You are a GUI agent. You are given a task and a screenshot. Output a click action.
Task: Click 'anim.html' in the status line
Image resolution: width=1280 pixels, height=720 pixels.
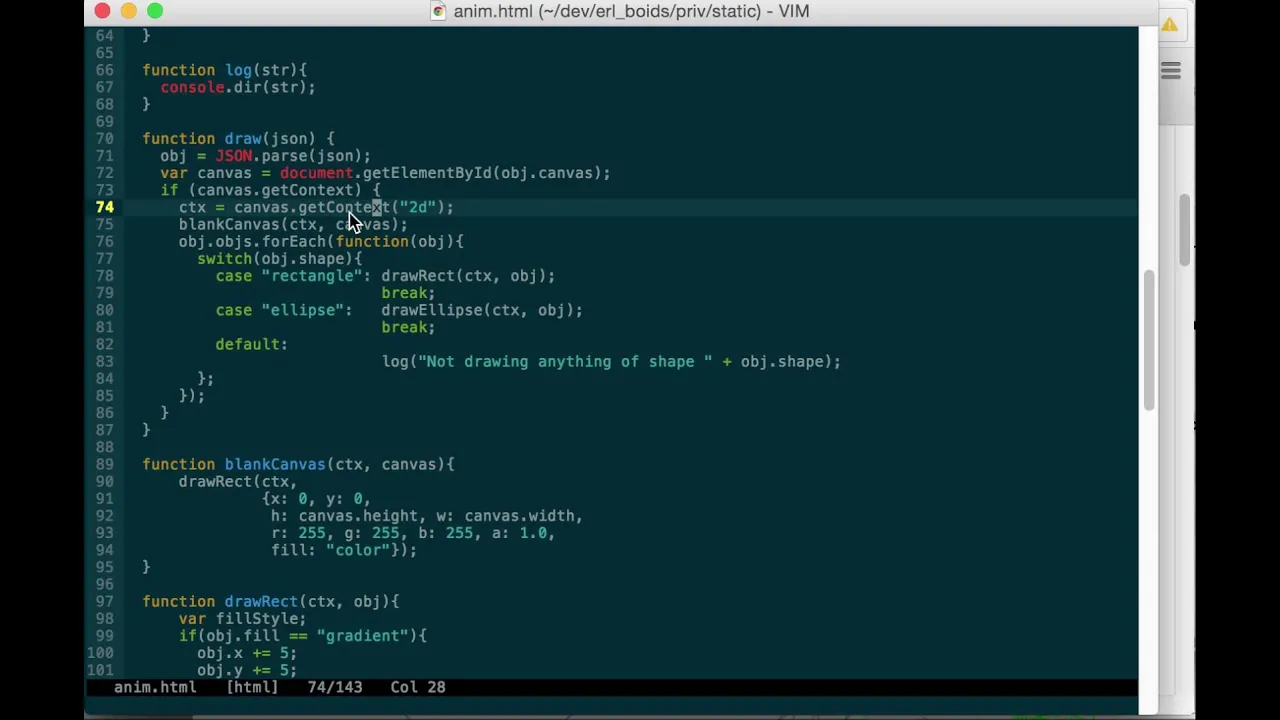155,687
